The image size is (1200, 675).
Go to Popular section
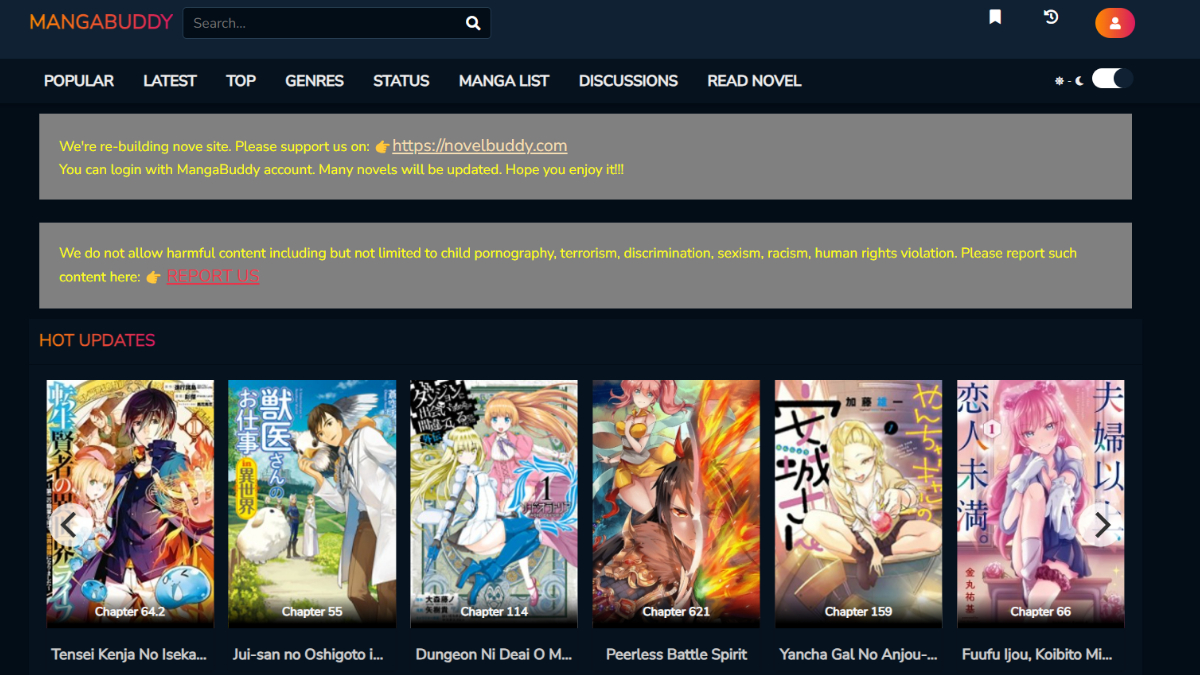(x=79, y=81)
